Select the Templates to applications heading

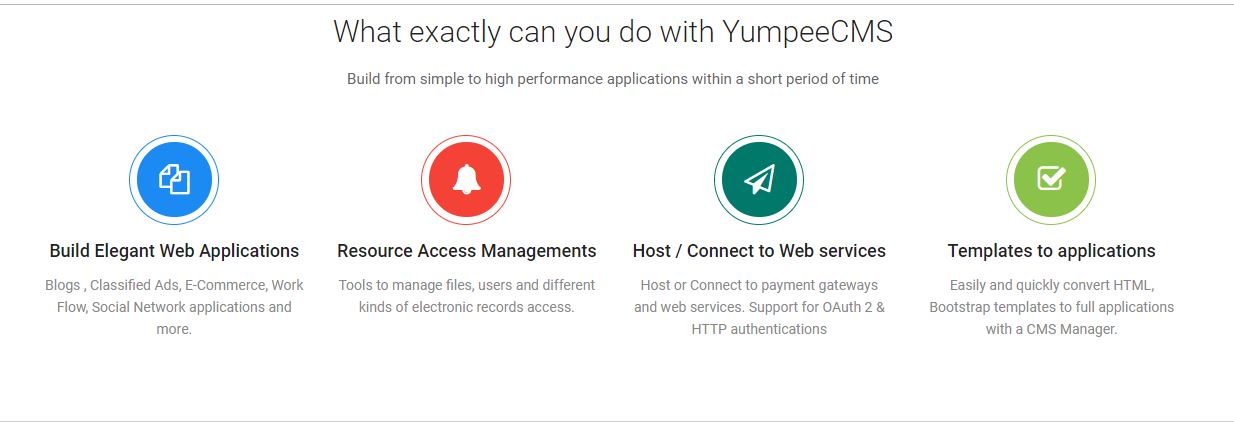1052,251
